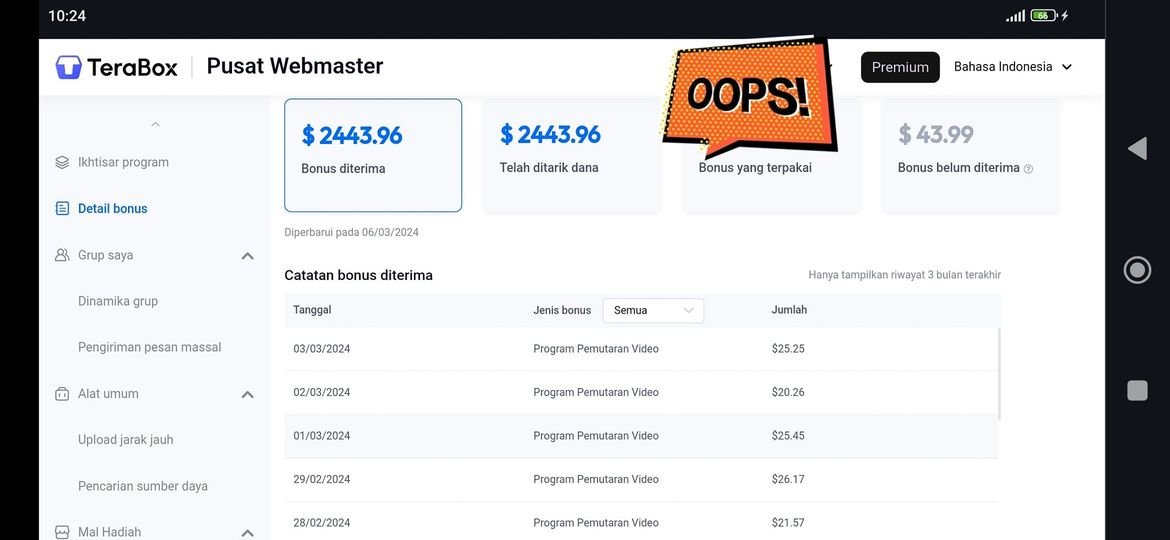Open Dinamika grup submenu item
This screenshot has width=1170, height=540.
point(118,301)
